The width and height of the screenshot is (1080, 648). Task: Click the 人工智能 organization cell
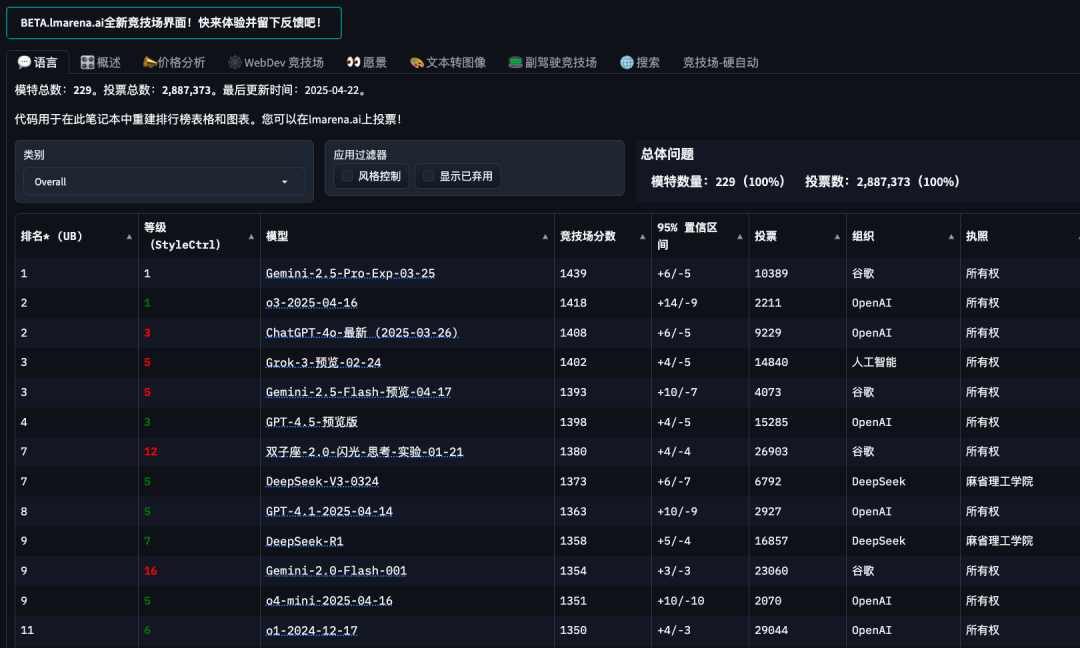(874, 362)
